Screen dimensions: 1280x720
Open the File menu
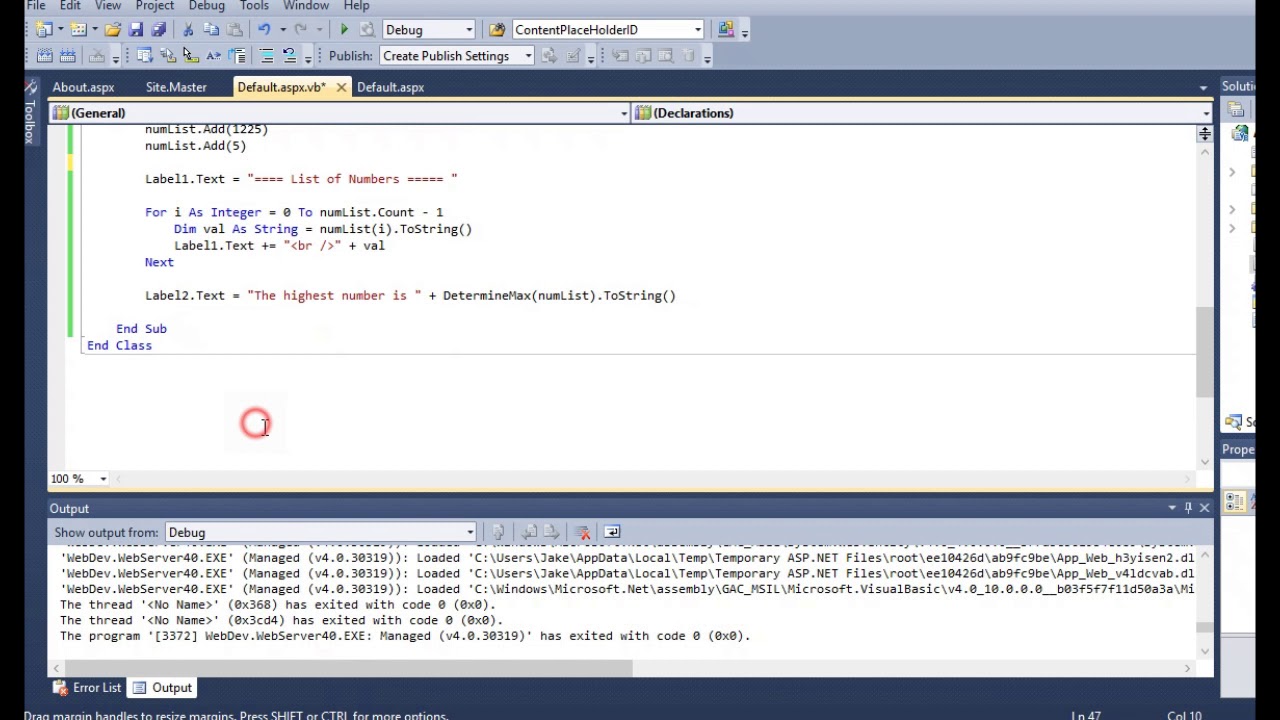tap(36, 6)
